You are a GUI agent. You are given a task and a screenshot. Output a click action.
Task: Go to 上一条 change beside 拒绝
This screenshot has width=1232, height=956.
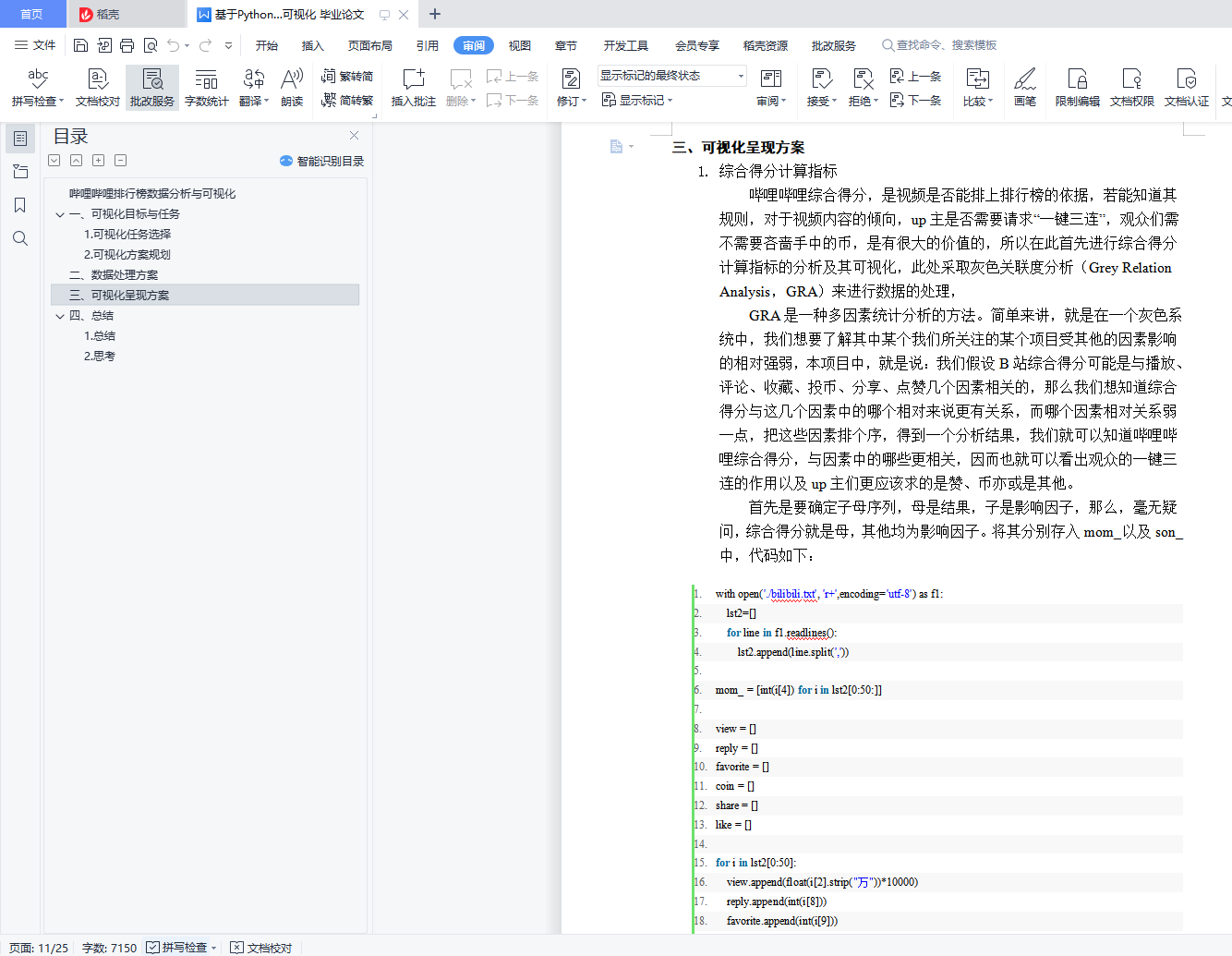tap(915, 77)
